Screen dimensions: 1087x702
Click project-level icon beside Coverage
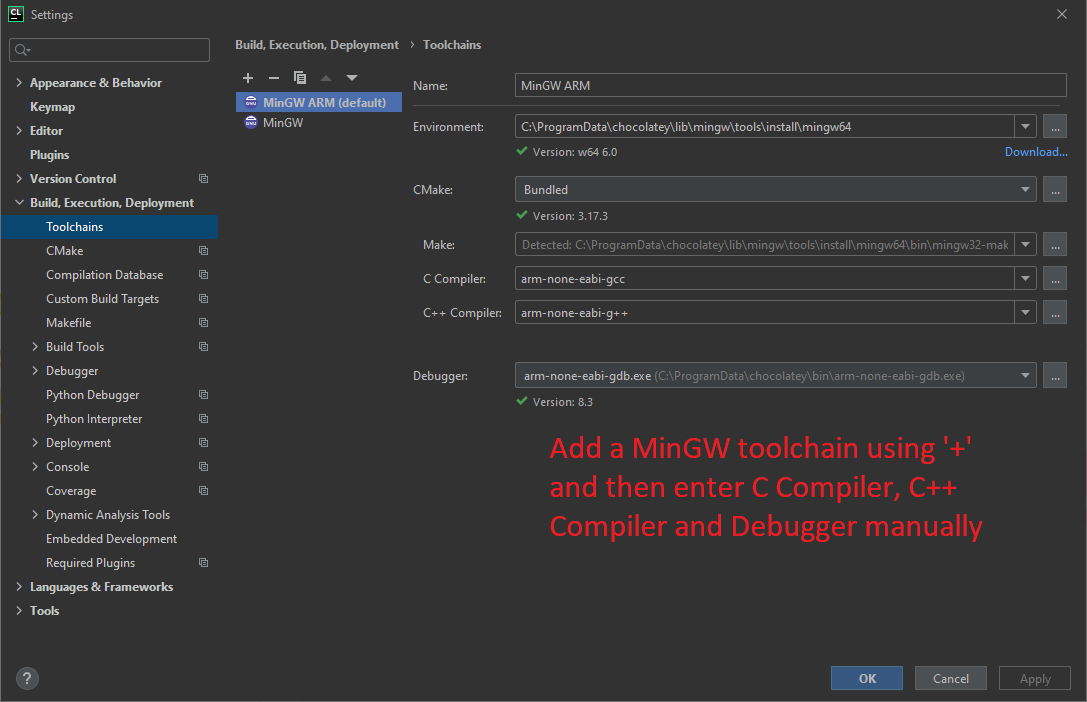203,491
